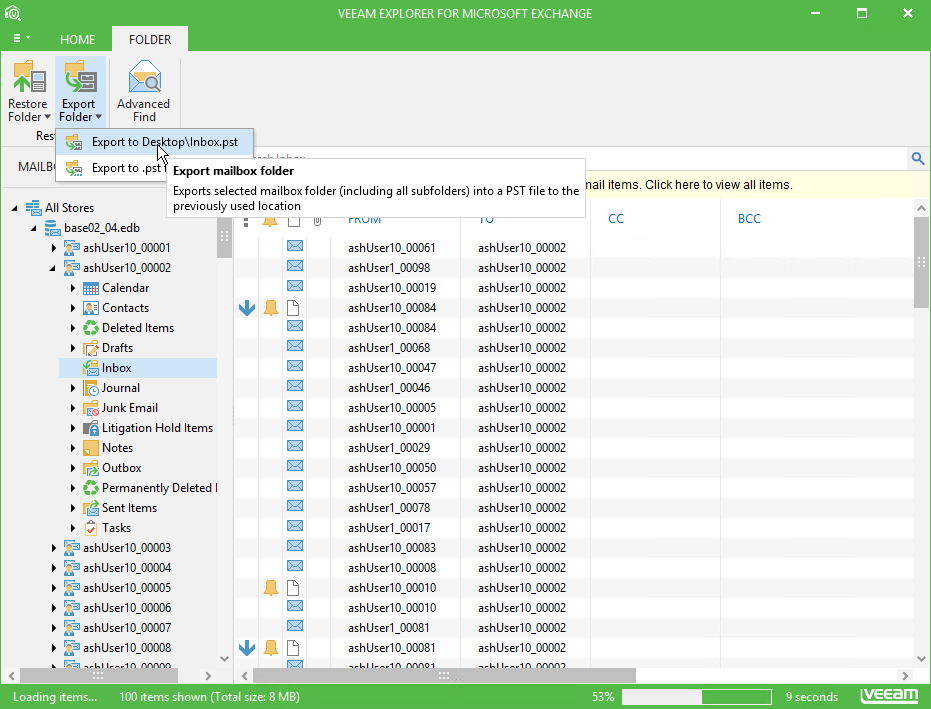Switch to the FOLDER ribbon tab
Image resolution: width=931 pixels, height=709 pixels.
pos(150,39)
